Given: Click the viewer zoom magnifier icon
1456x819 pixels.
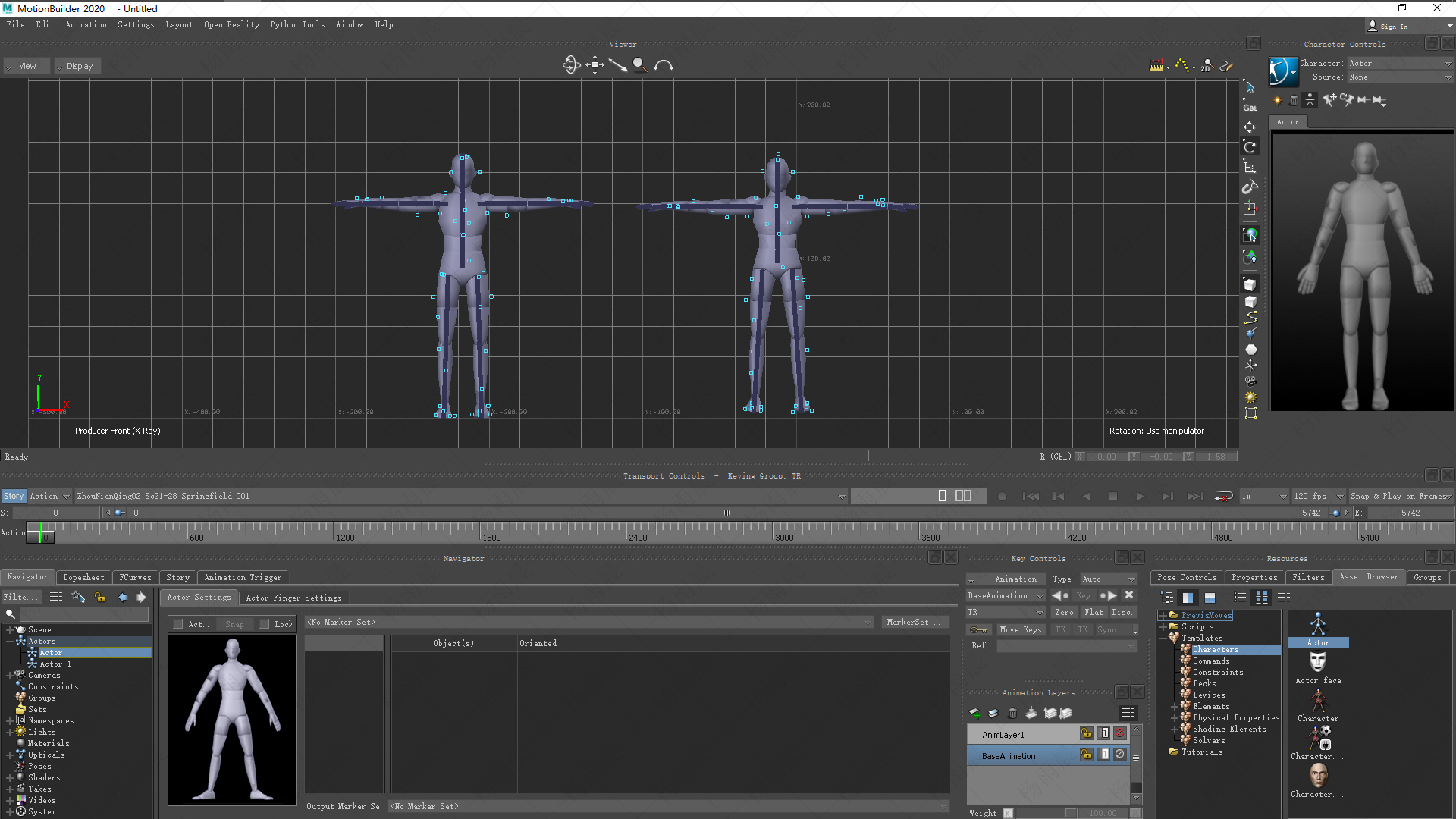Looking at the screenshot, I should tap(640, 66).
